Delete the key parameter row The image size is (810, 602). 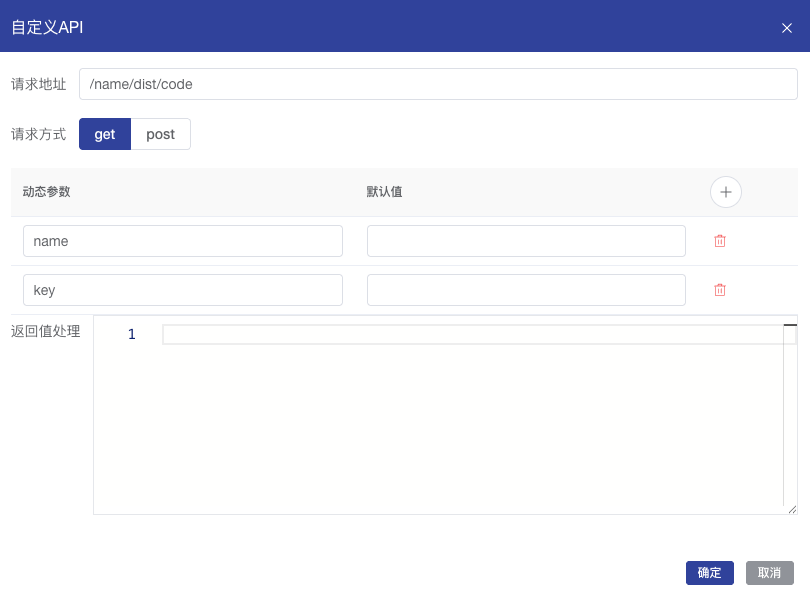pyautogui.click(x=719, y=290)
